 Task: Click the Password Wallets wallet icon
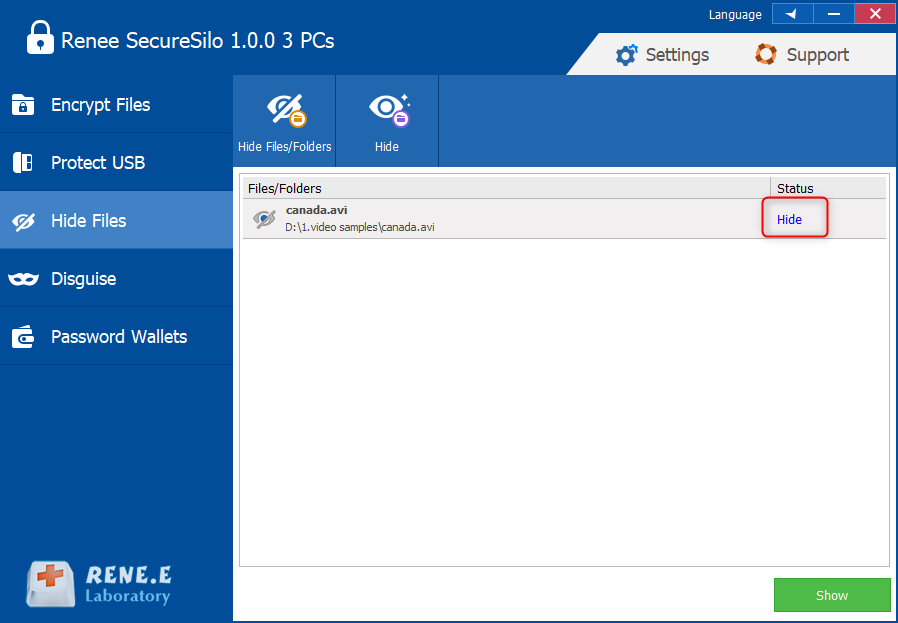[23, 337]
